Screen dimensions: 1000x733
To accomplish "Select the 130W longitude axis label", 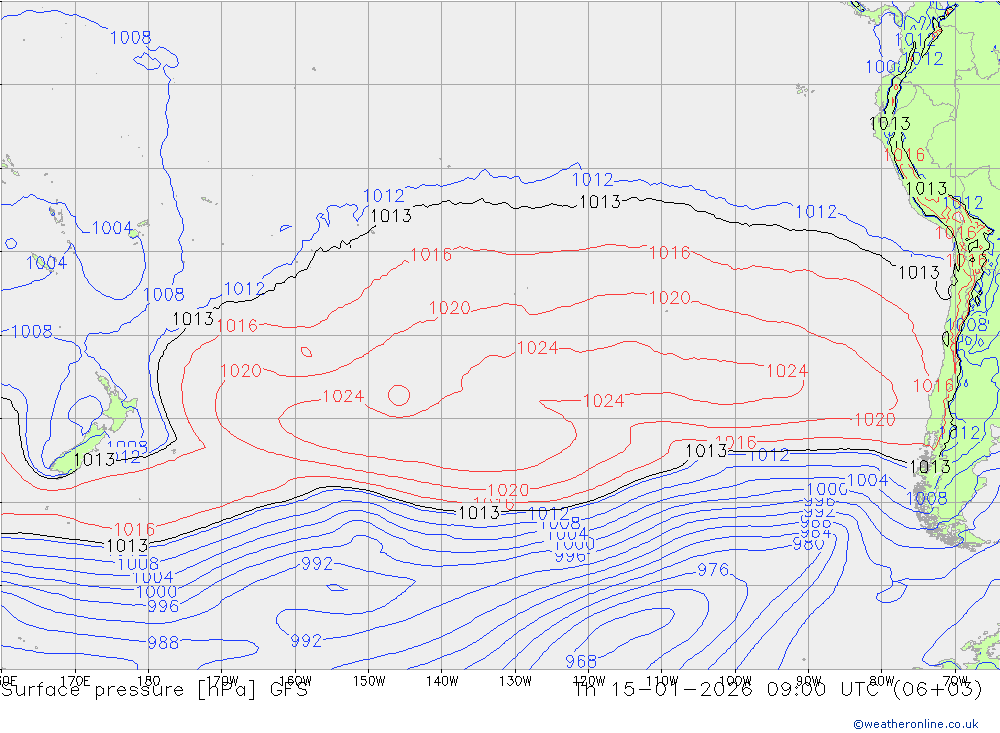I will pyautogui.click(x=515, y=681).
